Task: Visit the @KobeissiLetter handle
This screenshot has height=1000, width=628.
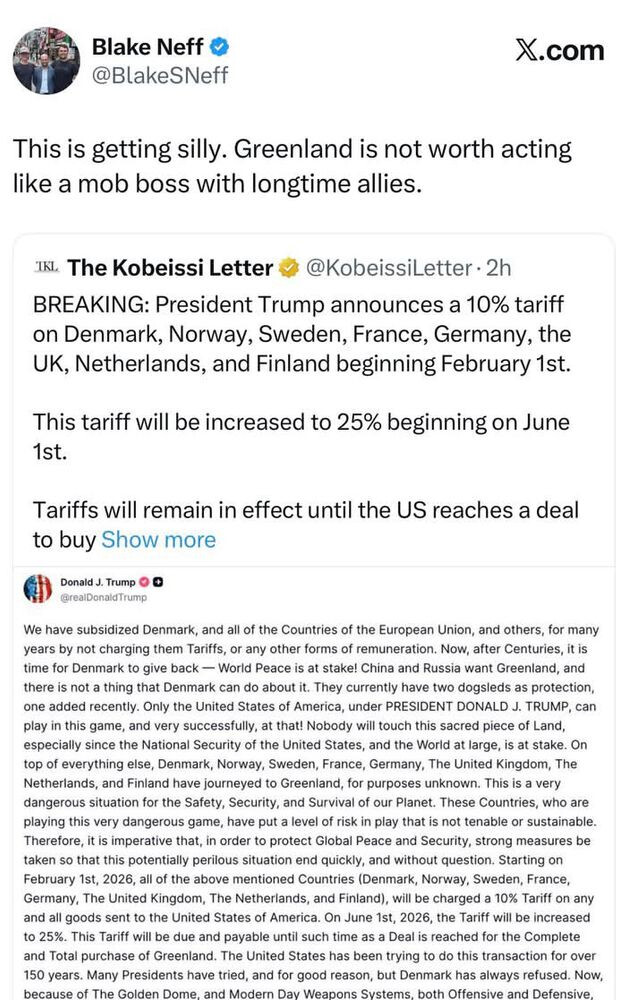Action: pyautogui.click(x=387, y=268)
